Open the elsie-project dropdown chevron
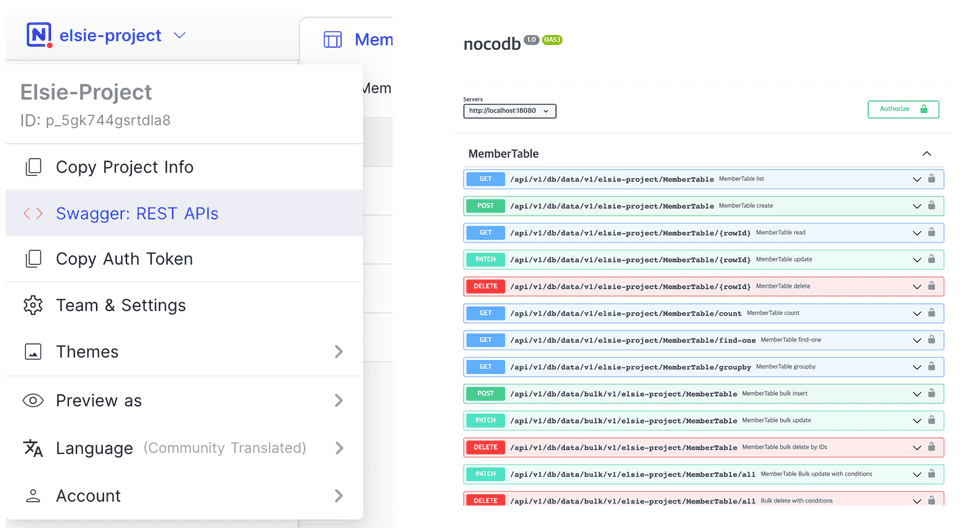This screenshot has height=528, width=960. 180,36
